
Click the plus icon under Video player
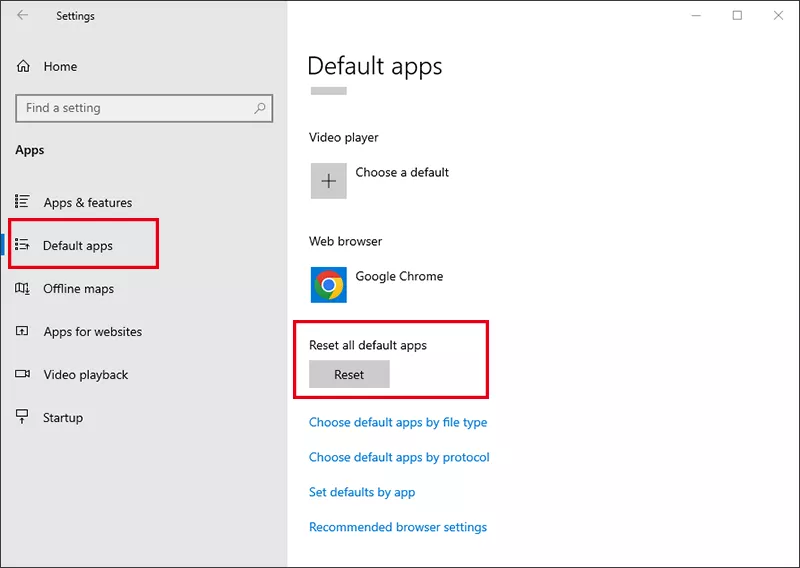click(329, 181)
